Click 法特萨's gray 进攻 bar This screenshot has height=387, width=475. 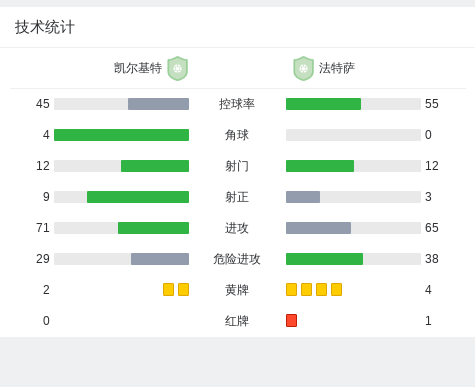[x=318, y=228]
